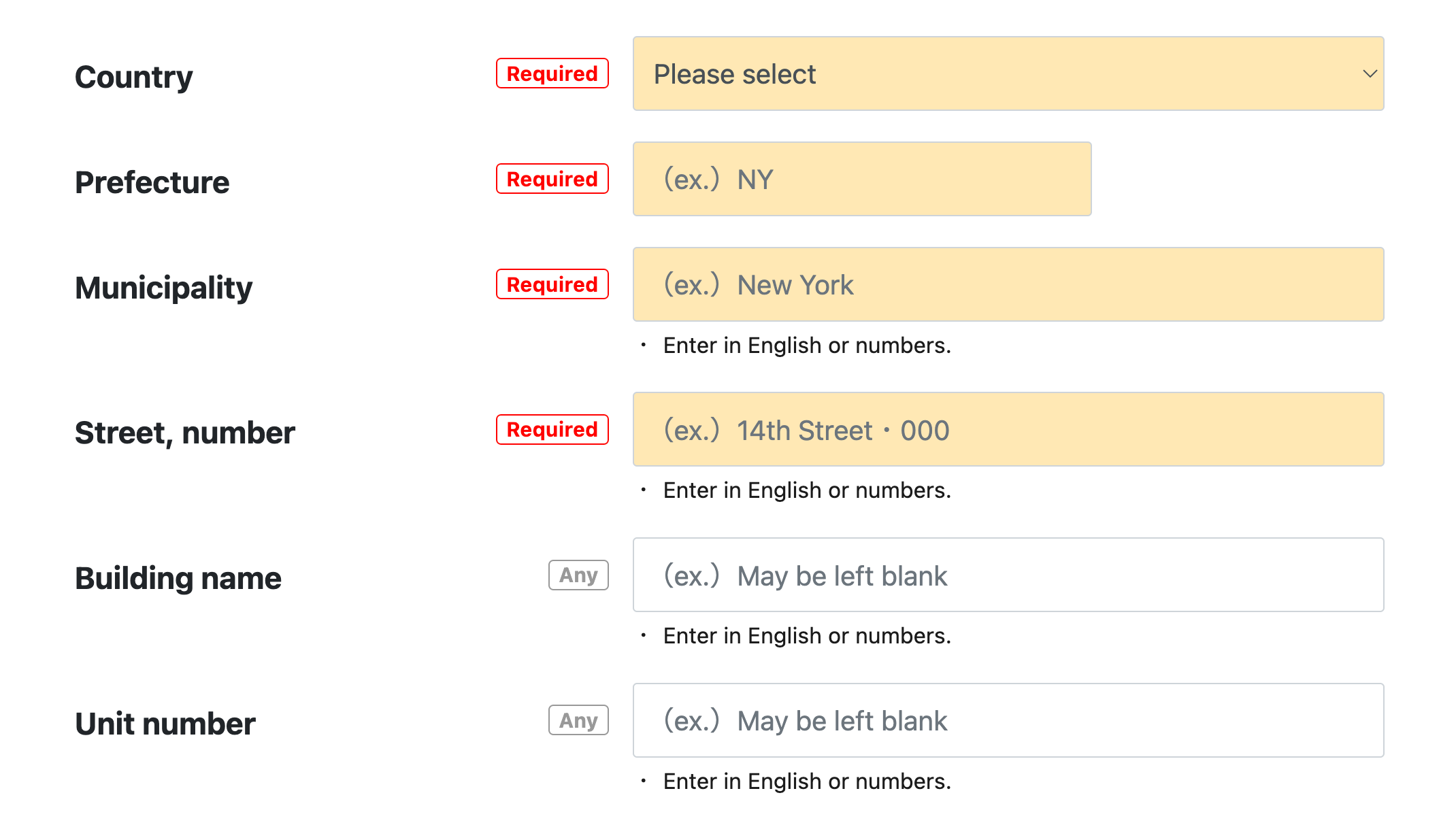Click the Any badge beside Building name

578,575
